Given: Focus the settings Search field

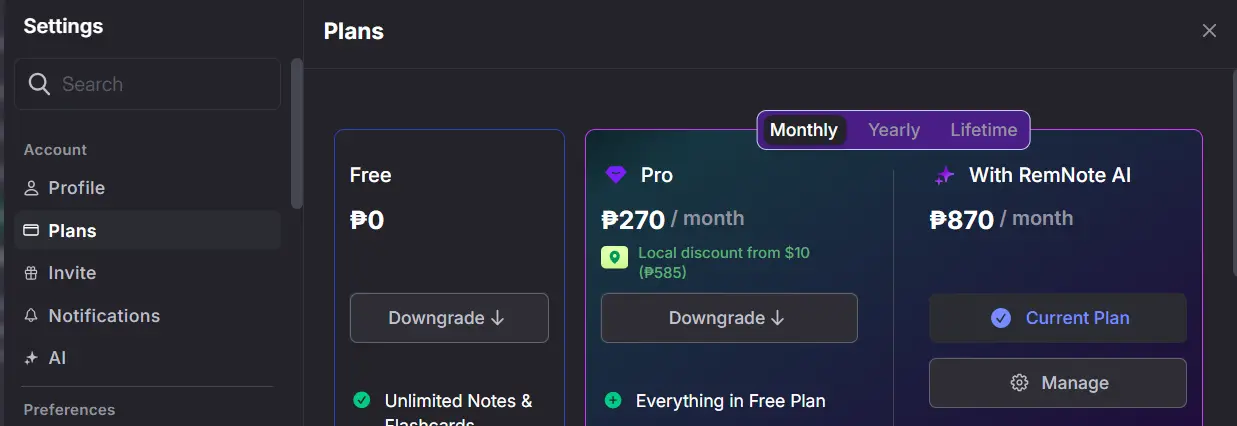Looking at the screenshot, I should [148, 84].
